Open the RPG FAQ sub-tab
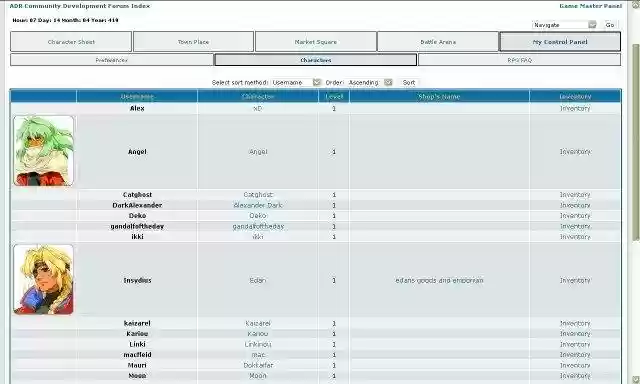The height and width of the screenshot is (384, 640). pyautogui.click(x=520, y=60)
